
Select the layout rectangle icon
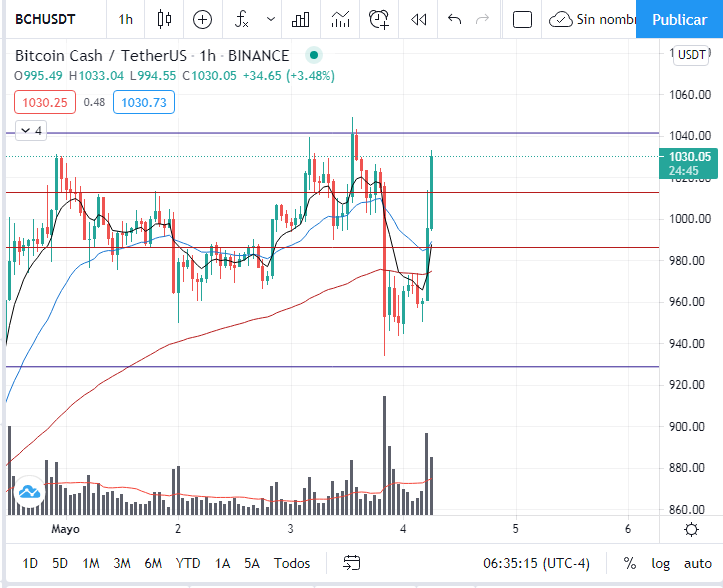(522, 20)
